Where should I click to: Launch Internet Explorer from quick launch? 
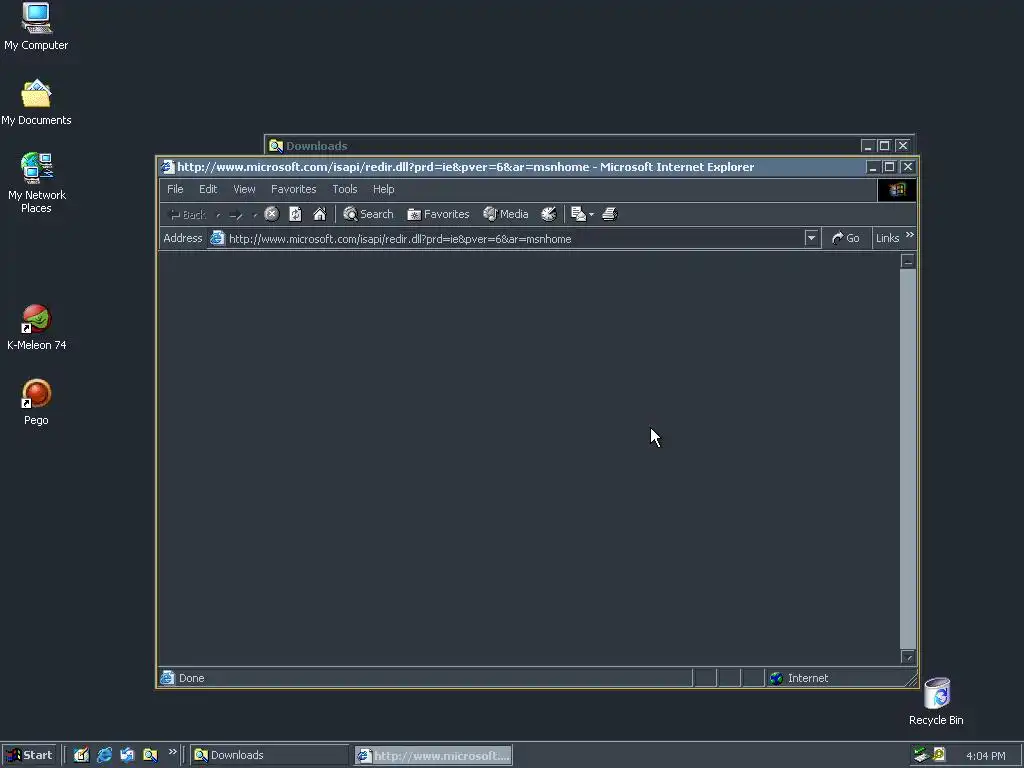104,755
